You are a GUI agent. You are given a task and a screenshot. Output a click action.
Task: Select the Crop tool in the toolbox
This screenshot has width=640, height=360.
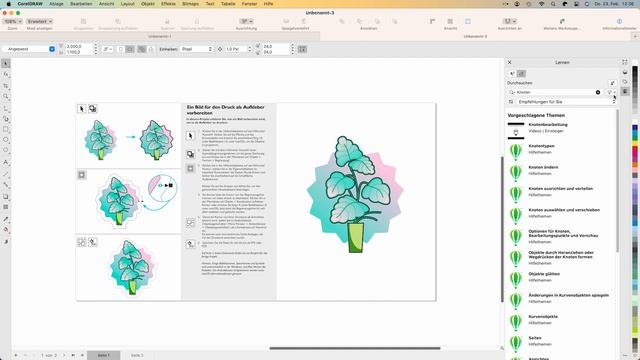[x=6, y=86]
